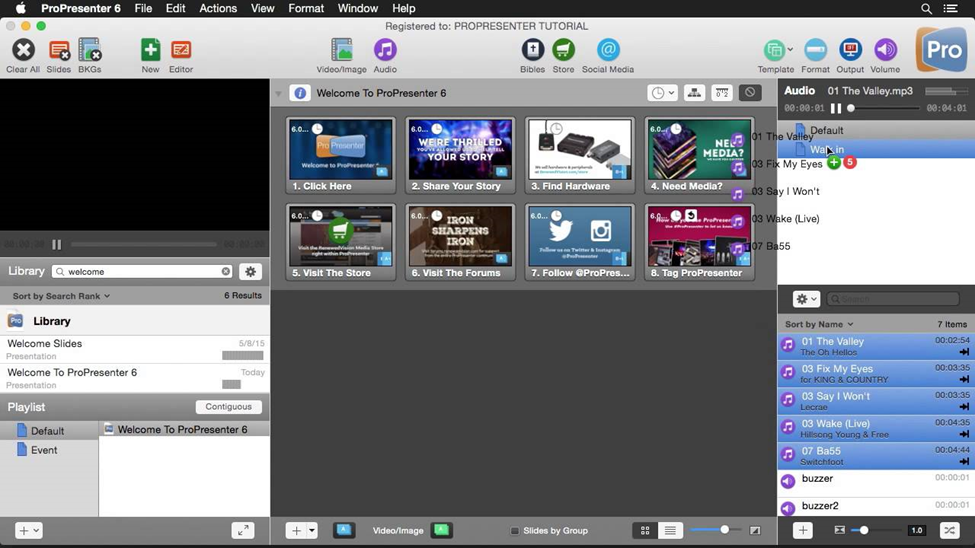The width and height of the screenshot is (975, 548).
Task: Toggle the green Video/Image layer button
Action: [x=441, y=531]
